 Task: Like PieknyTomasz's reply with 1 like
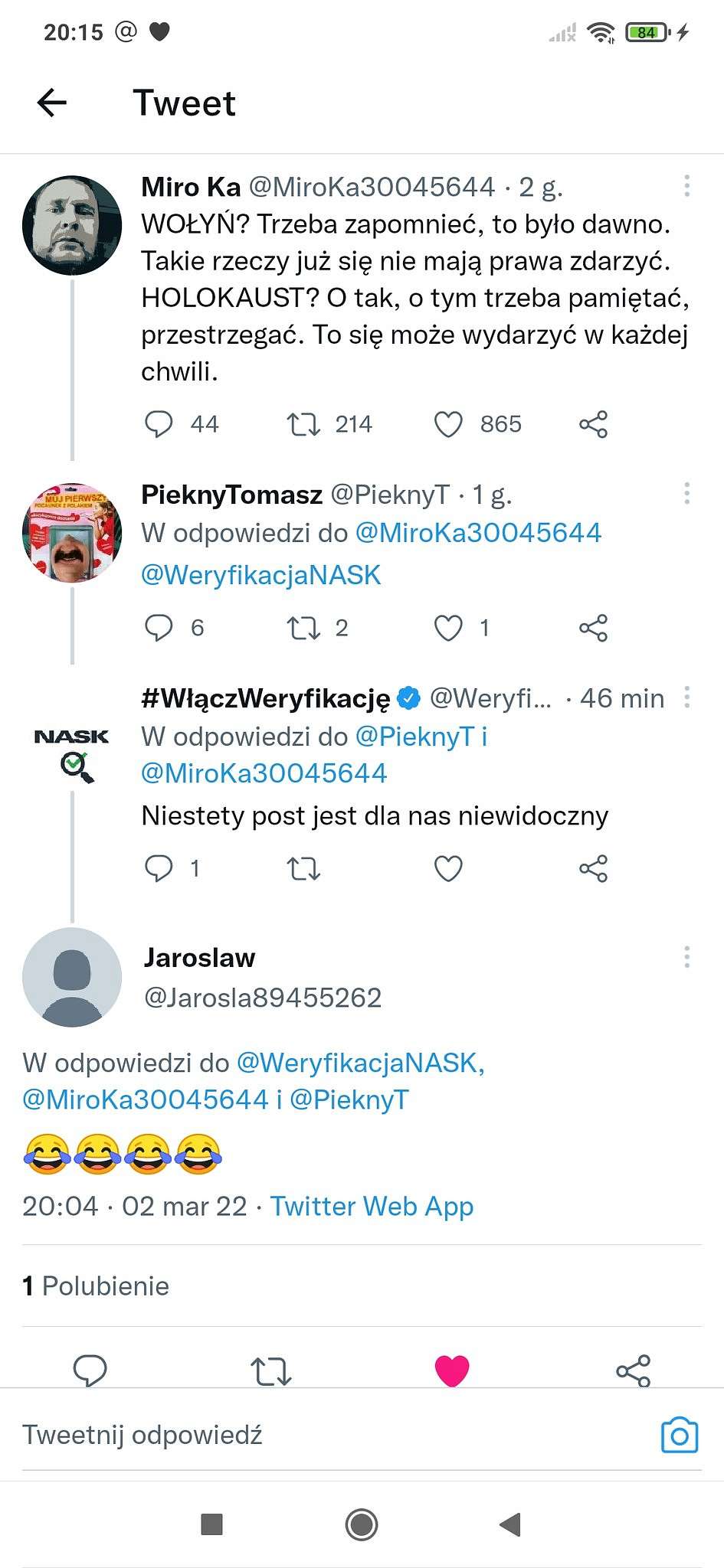coord(448,628)
